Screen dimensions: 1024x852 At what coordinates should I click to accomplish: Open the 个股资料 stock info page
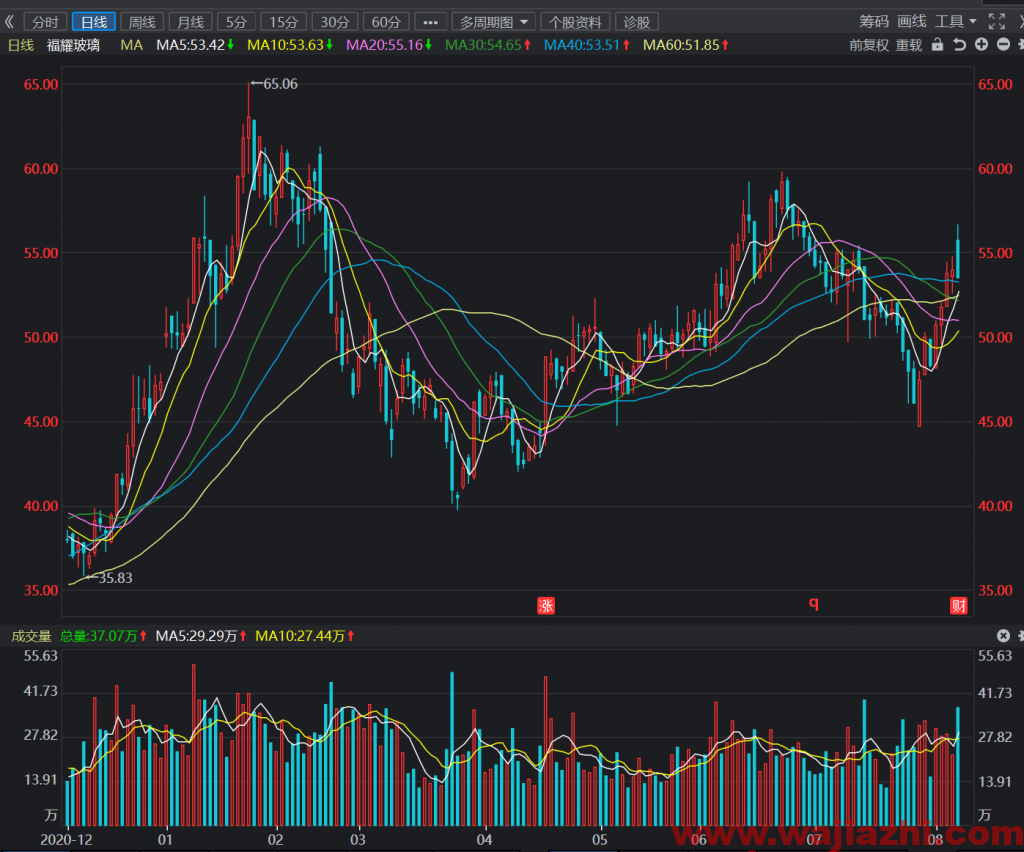[575, 22]
